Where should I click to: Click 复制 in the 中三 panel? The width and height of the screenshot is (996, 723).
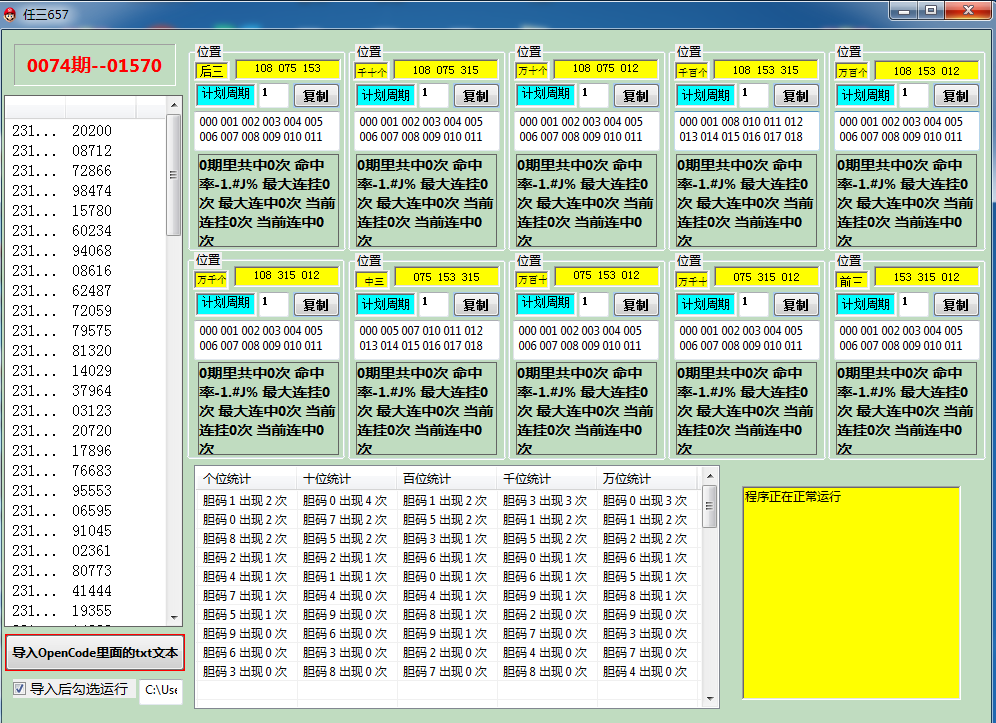[x=476, y=305]
